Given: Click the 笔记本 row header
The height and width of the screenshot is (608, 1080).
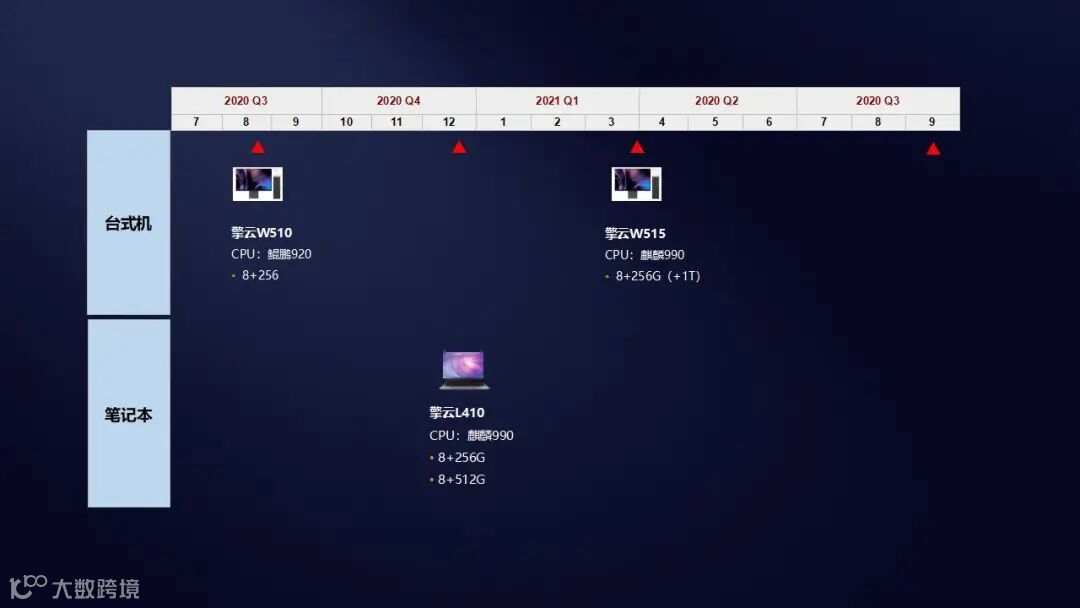Looking at the screenshot, I should pyautogui.click(x=129, y=413).
